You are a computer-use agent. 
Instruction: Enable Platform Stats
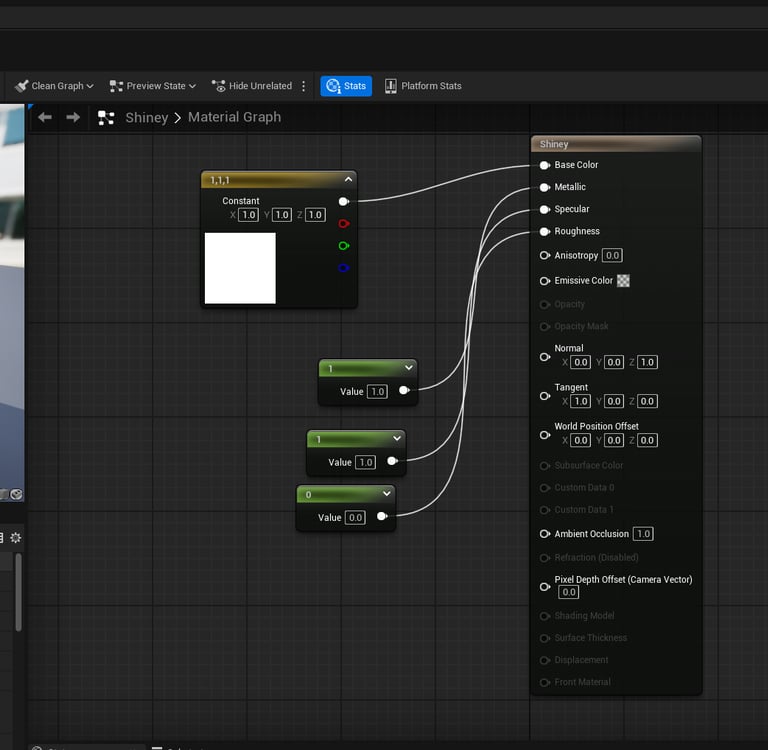point(423,86)
